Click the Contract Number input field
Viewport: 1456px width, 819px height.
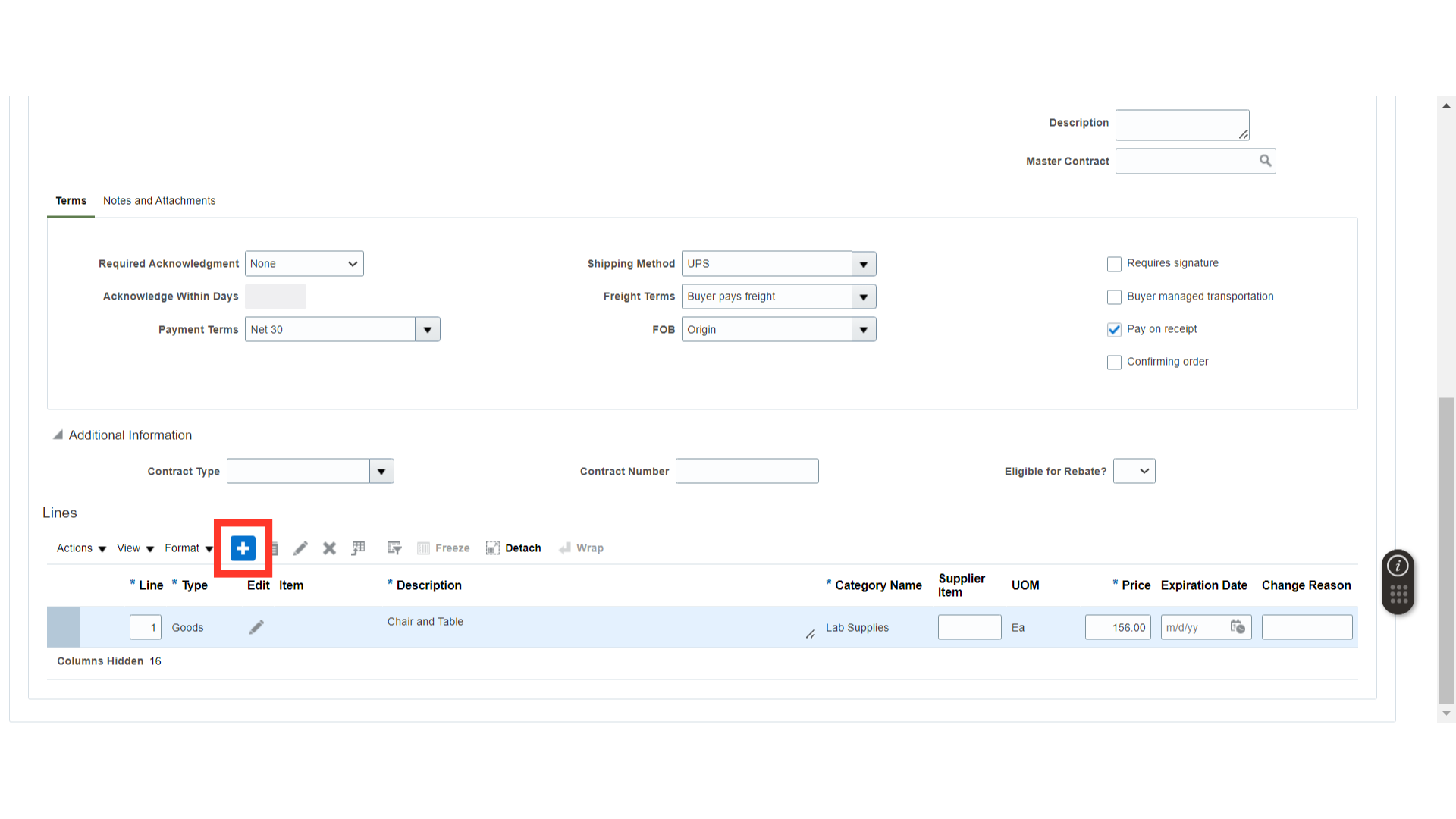[747, 471]
